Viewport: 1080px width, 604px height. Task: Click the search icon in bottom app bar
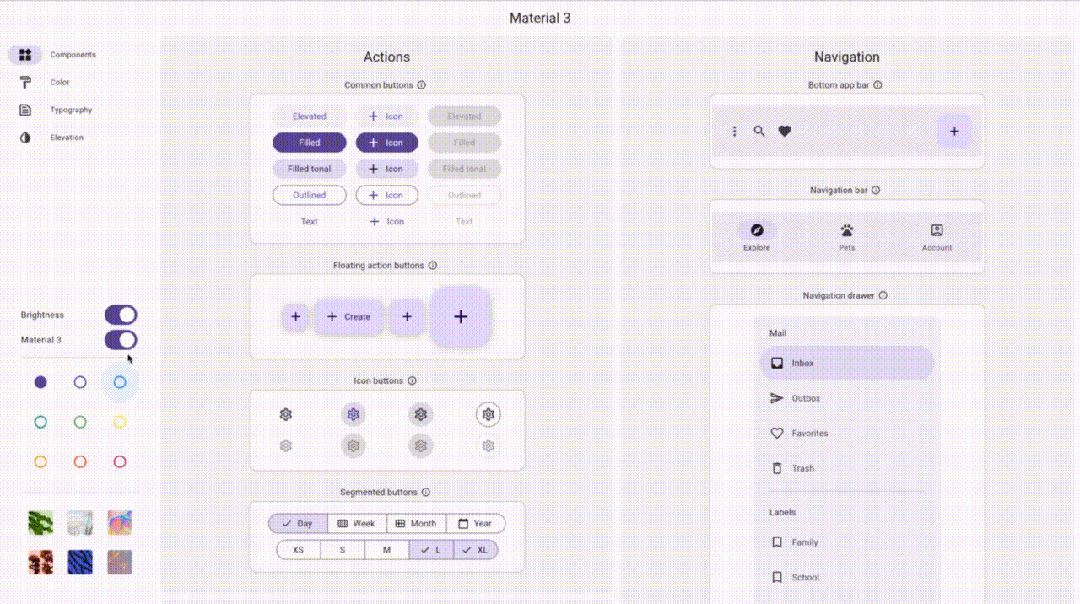point(758,131)
